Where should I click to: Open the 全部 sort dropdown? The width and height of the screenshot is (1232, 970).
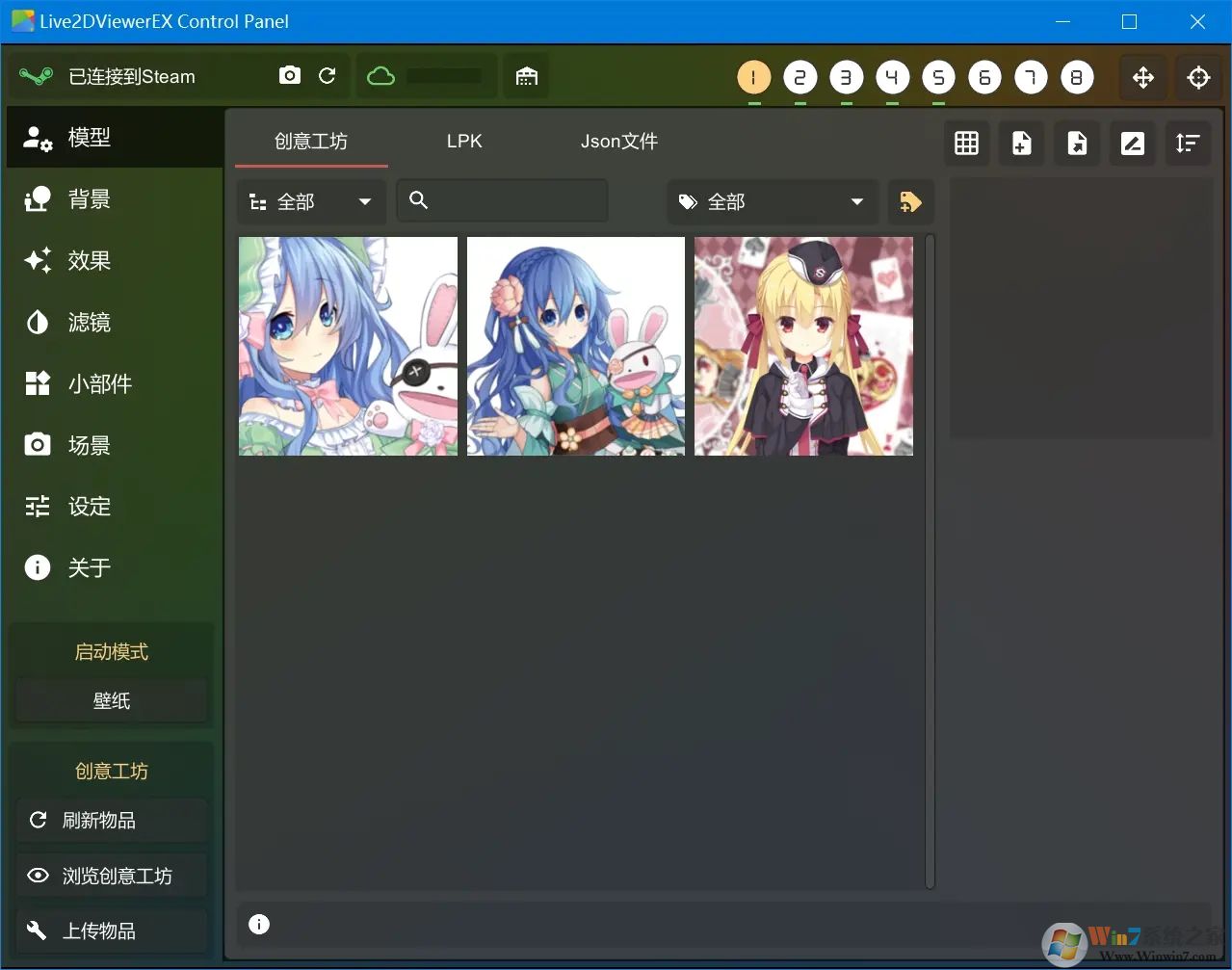[x=310, y=201]
